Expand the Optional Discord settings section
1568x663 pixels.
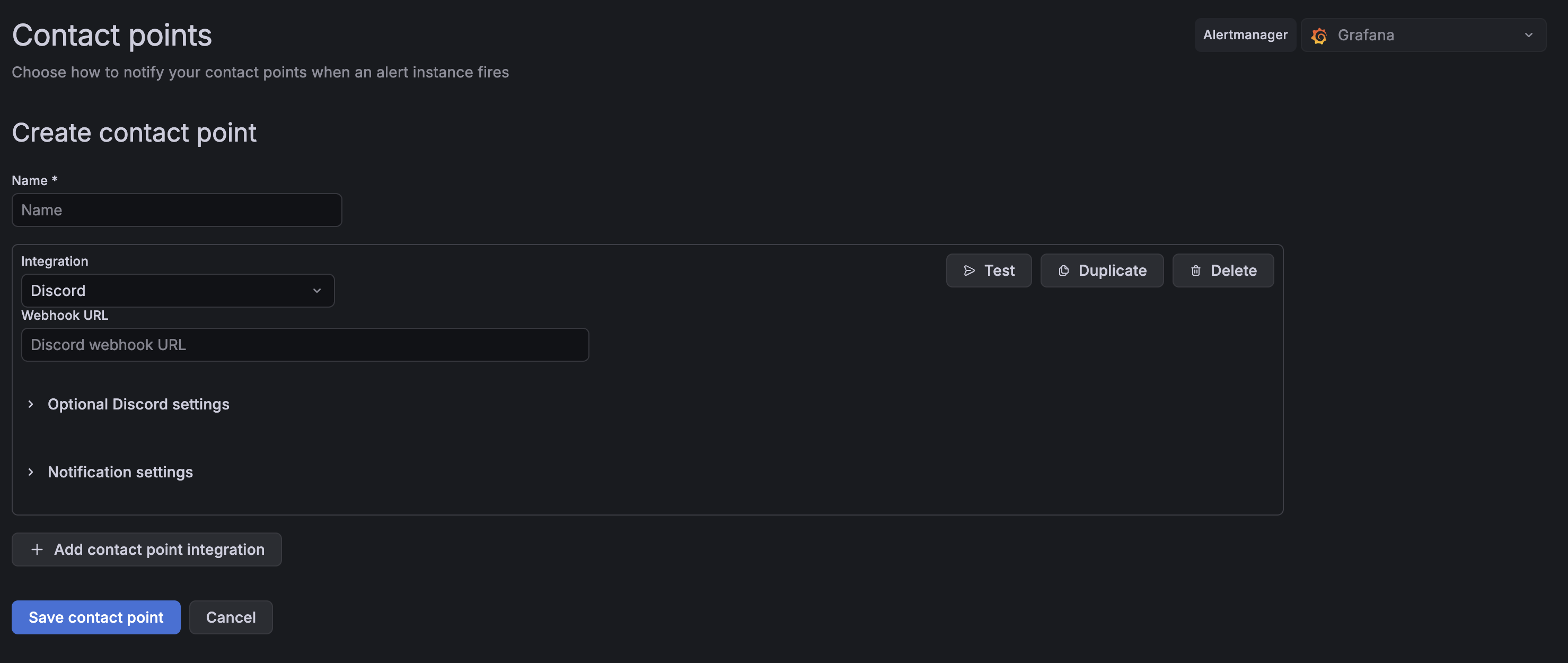pos(138,404)
